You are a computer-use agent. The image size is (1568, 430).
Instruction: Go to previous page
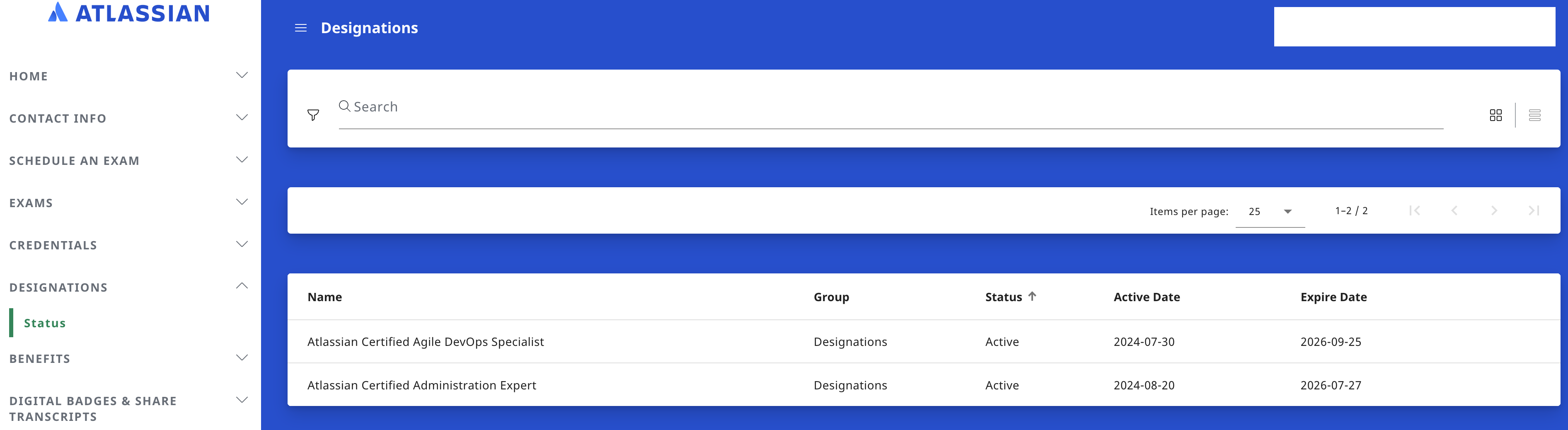[1454, 210]
